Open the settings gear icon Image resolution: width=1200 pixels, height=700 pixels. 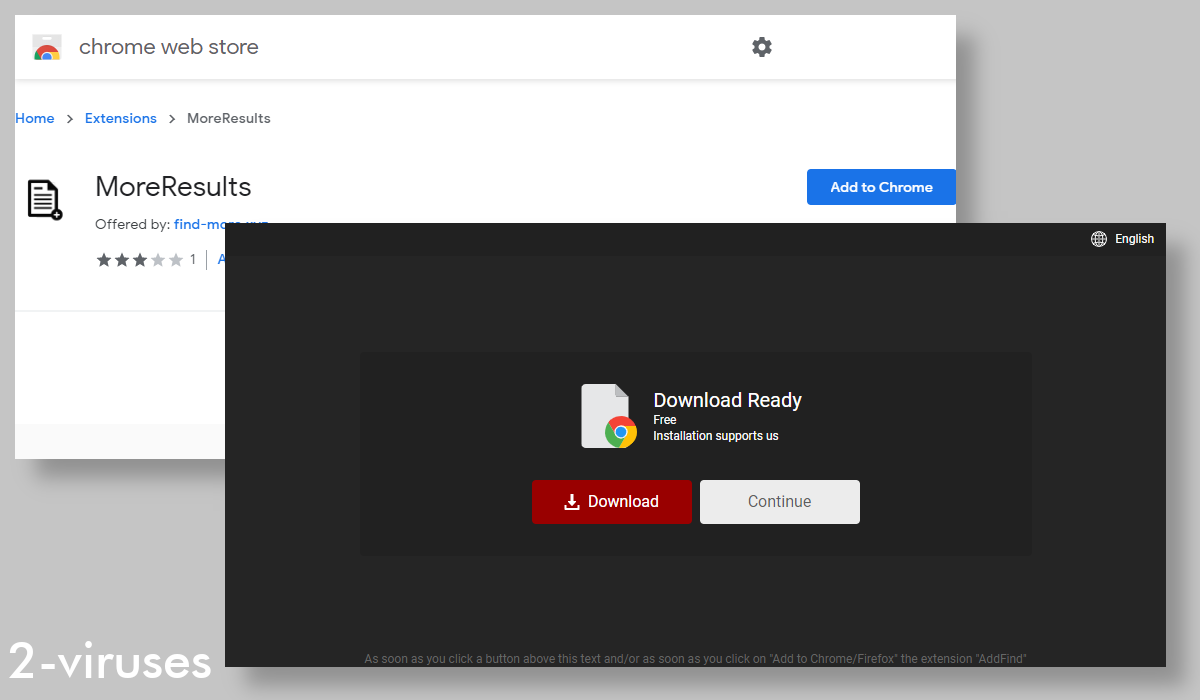pos(762,46)
